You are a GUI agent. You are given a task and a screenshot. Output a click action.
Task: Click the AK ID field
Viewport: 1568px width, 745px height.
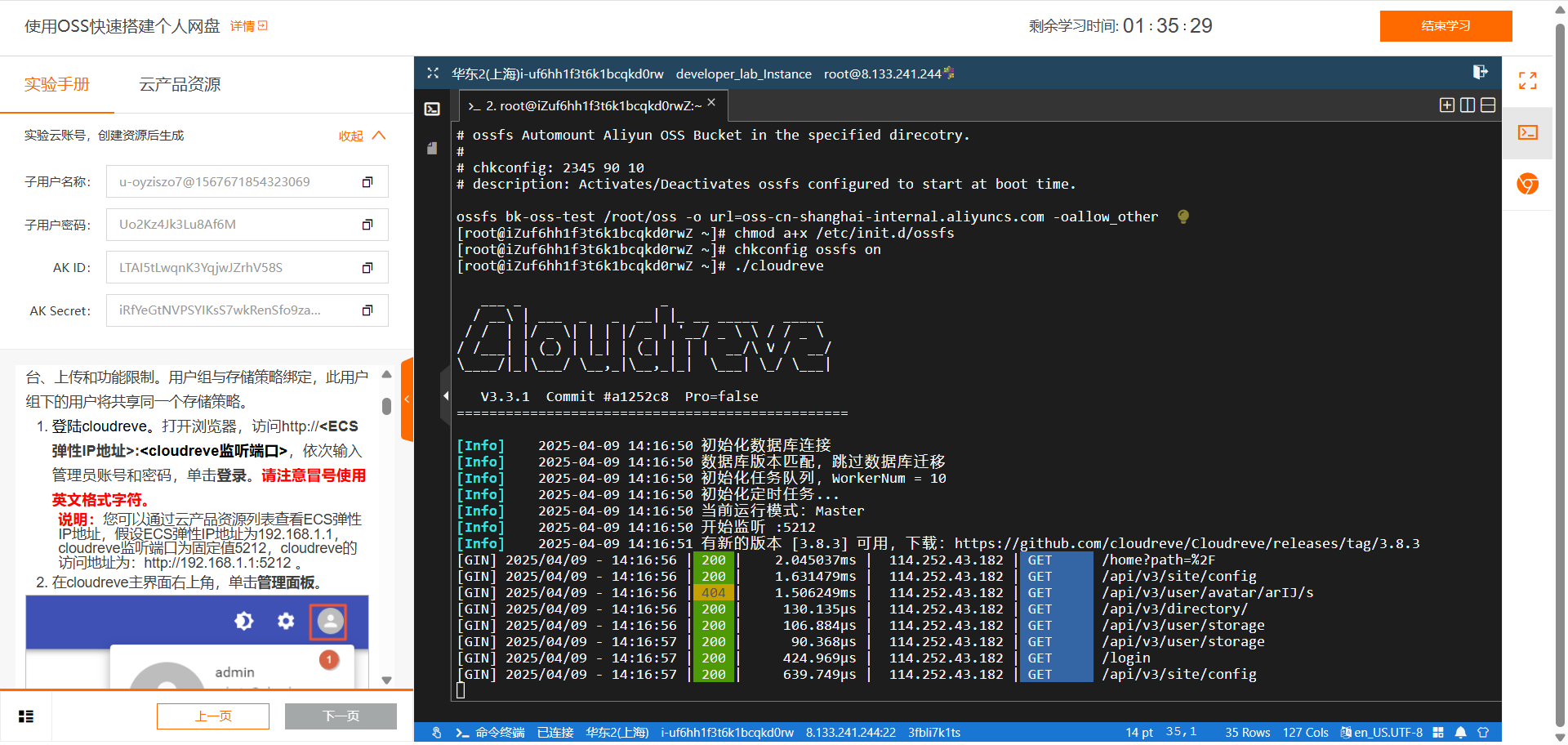tap(247, 268)
